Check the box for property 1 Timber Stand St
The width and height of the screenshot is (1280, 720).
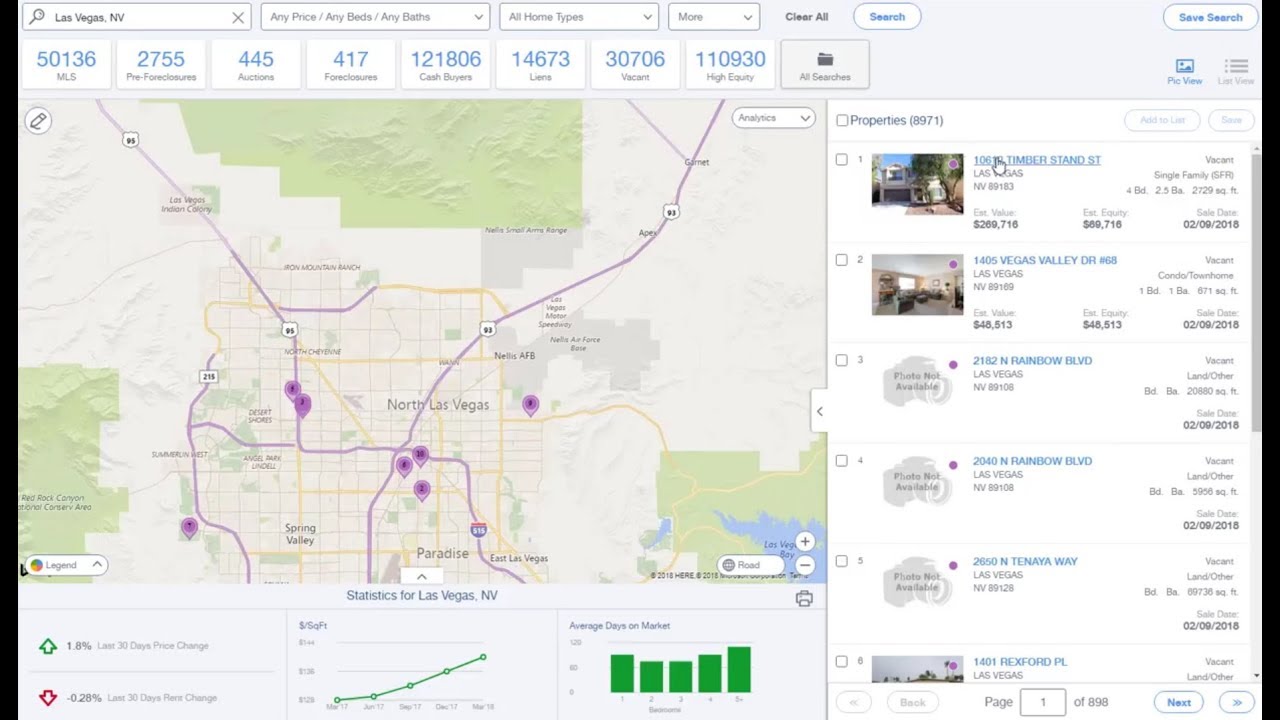coord(842,160)
